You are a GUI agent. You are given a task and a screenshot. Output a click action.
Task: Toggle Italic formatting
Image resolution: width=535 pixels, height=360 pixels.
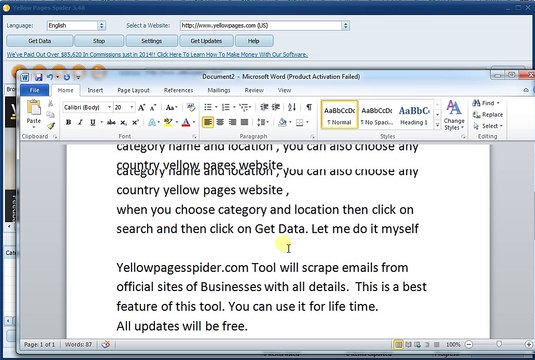[x=80, y=122]
